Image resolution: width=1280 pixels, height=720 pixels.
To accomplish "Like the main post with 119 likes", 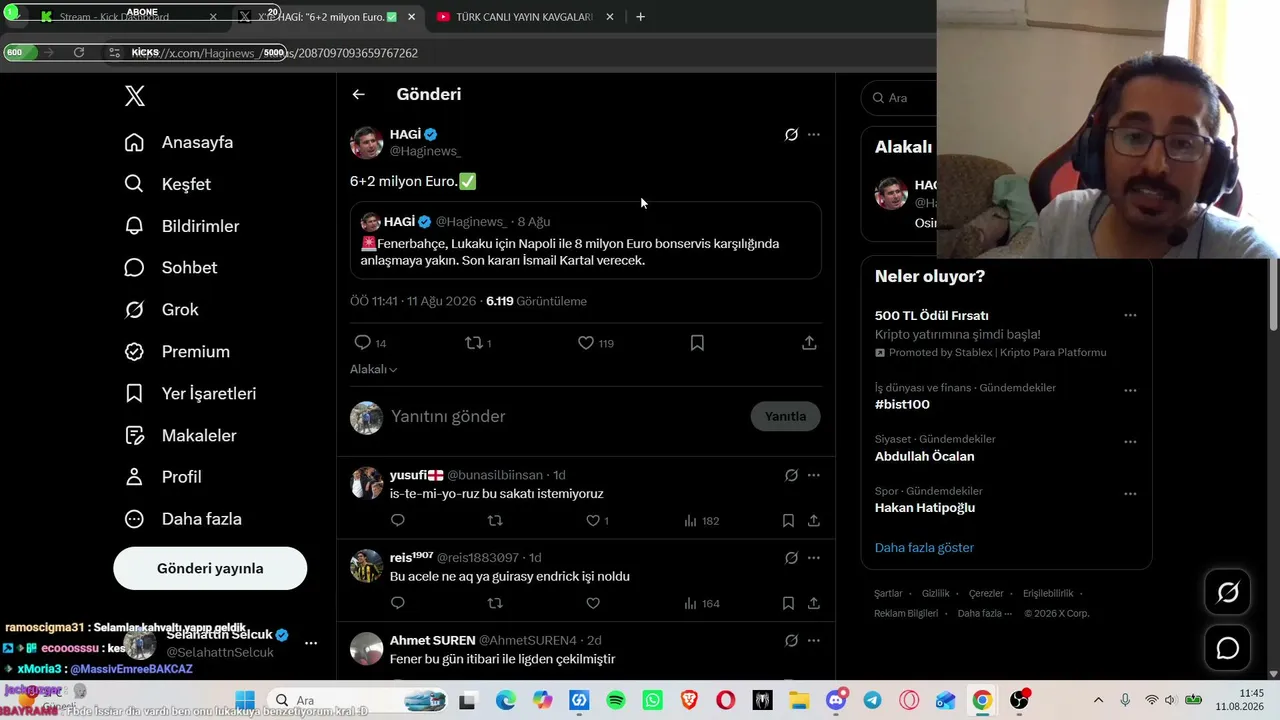I will 595,343.
